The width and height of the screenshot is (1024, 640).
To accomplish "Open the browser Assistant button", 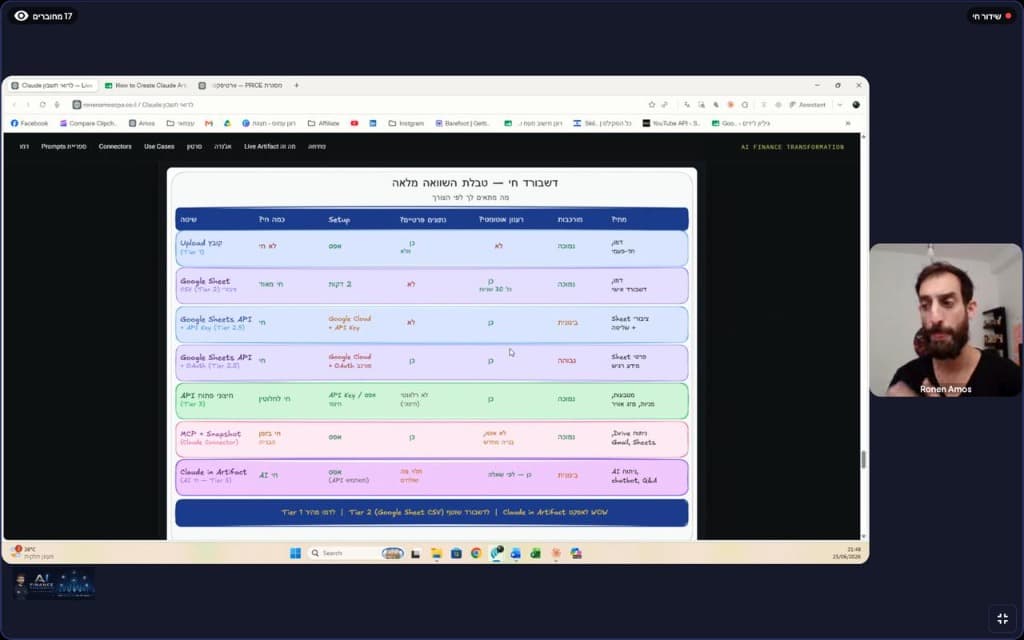I will click(x=807, y=104).
